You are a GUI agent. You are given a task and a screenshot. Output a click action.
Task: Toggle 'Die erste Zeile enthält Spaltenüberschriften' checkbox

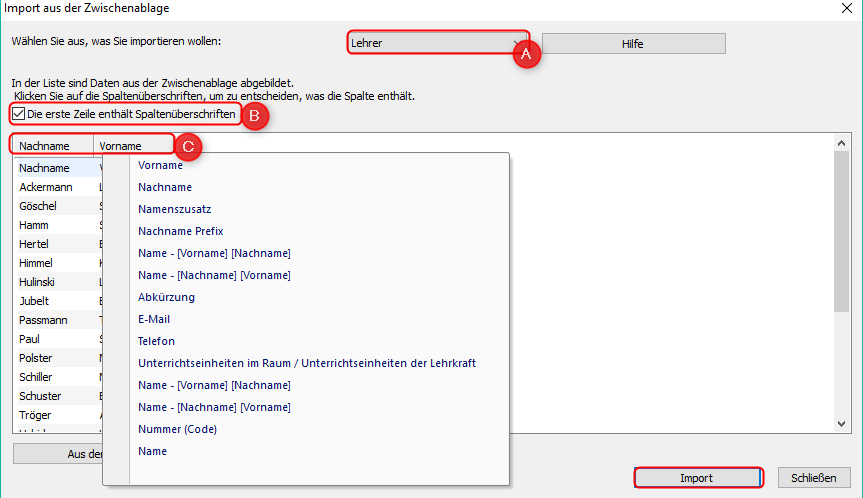coord(19,115)
